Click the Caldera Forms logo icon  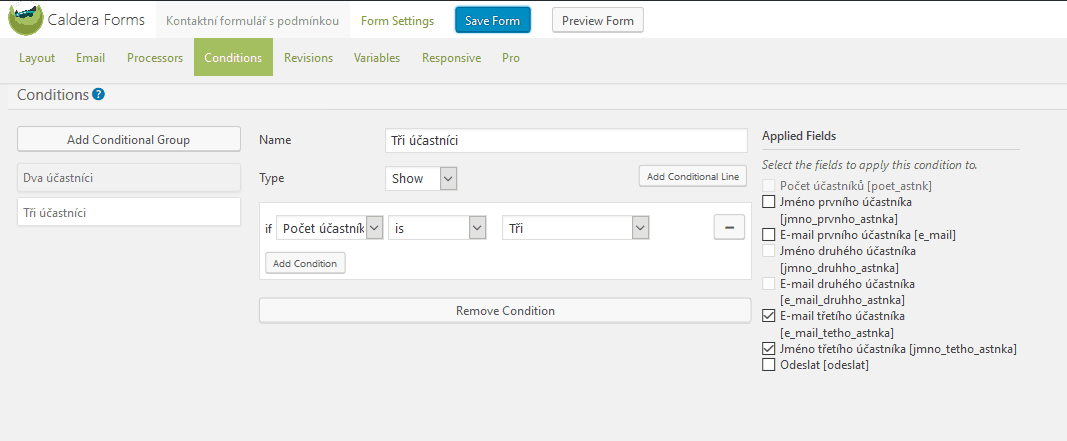click(x=26, y=19)
